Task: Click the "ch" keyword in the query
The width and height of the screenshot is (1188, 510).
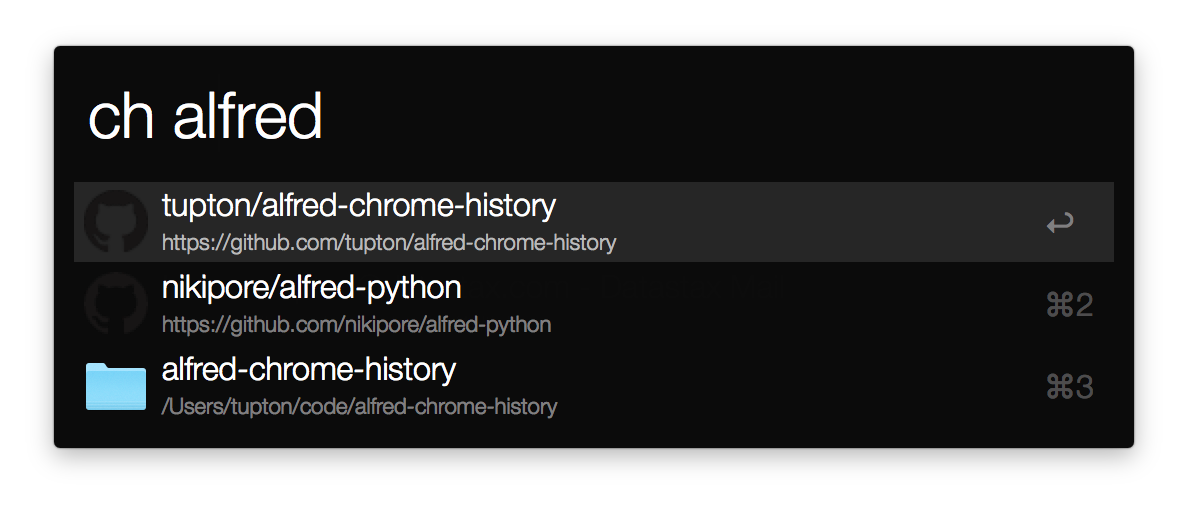Action: (120, 116)
